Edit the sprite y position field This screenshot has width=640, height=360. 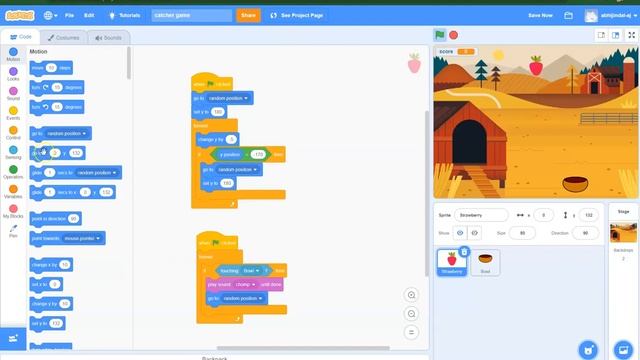pos(589,215)
